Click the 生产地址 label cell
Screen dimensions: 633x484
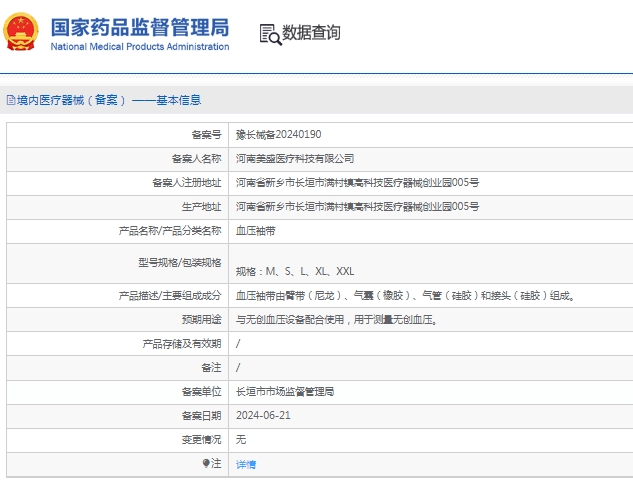117,207
